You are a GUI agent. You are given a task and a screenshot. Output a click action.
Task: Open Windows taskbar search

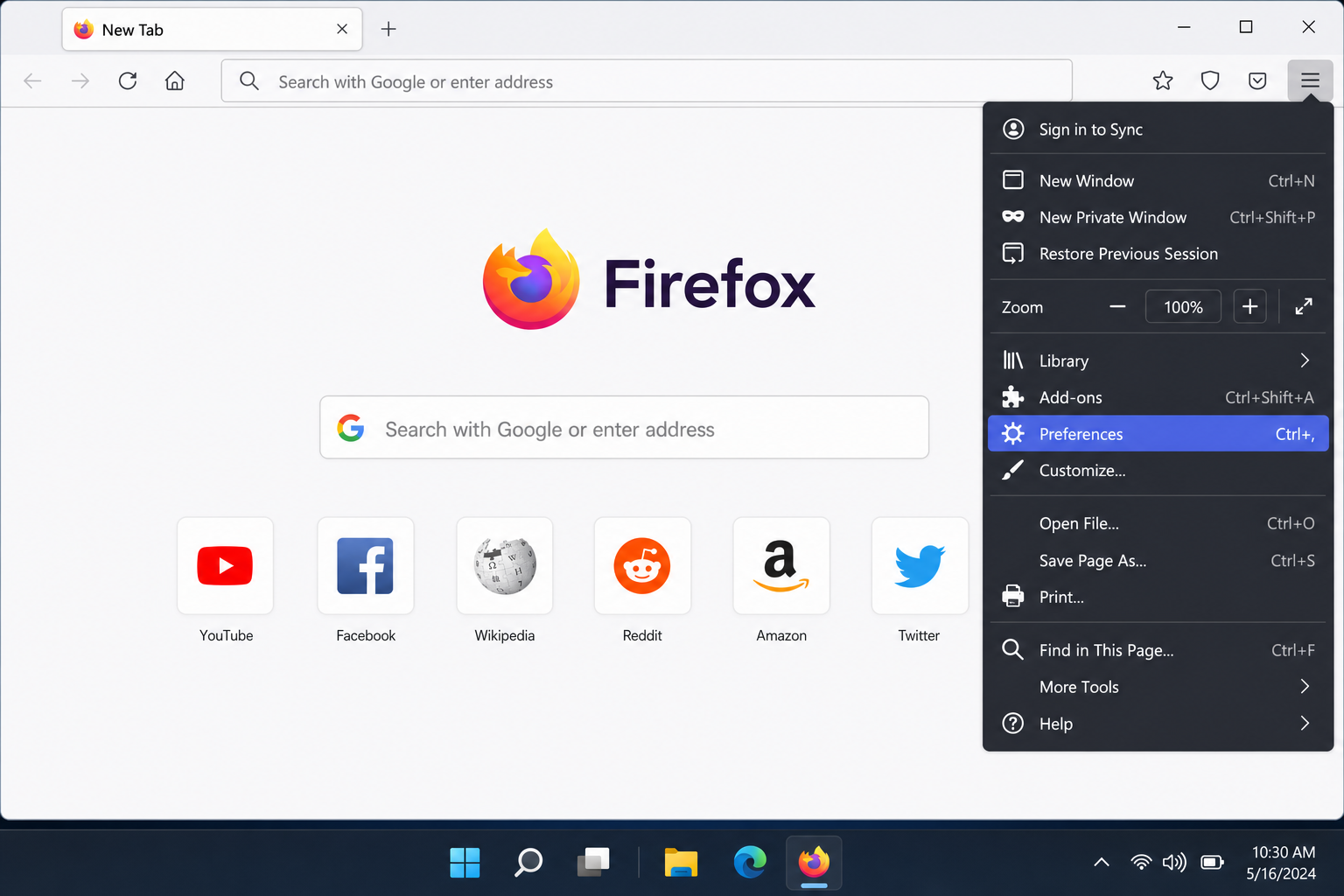[x=528, y=863]
